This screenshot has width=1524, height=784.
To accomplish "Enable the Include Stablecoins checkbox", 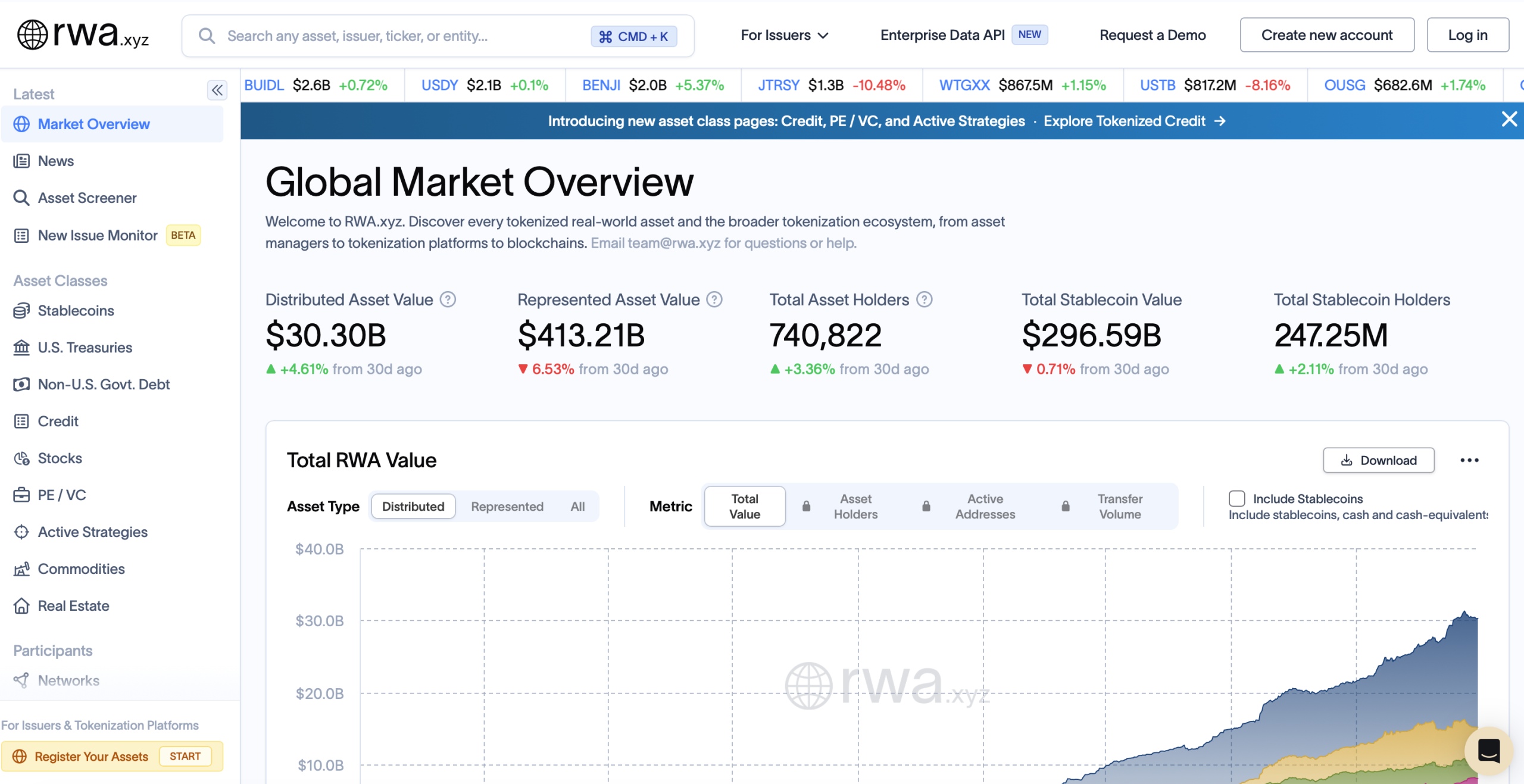I will [x=1237, y=498].
